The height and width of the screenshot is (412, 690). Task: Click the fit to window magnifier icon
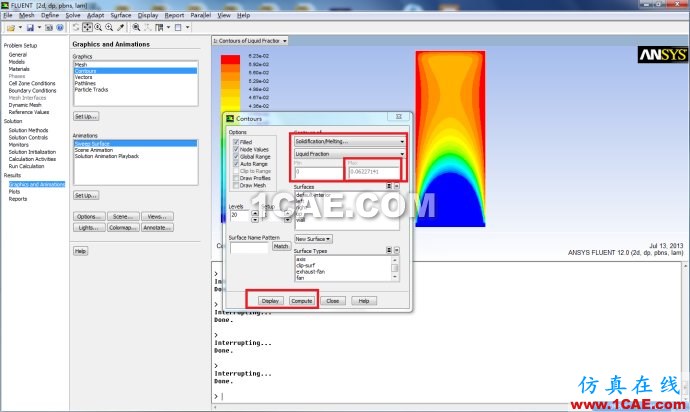pos(136,27)
